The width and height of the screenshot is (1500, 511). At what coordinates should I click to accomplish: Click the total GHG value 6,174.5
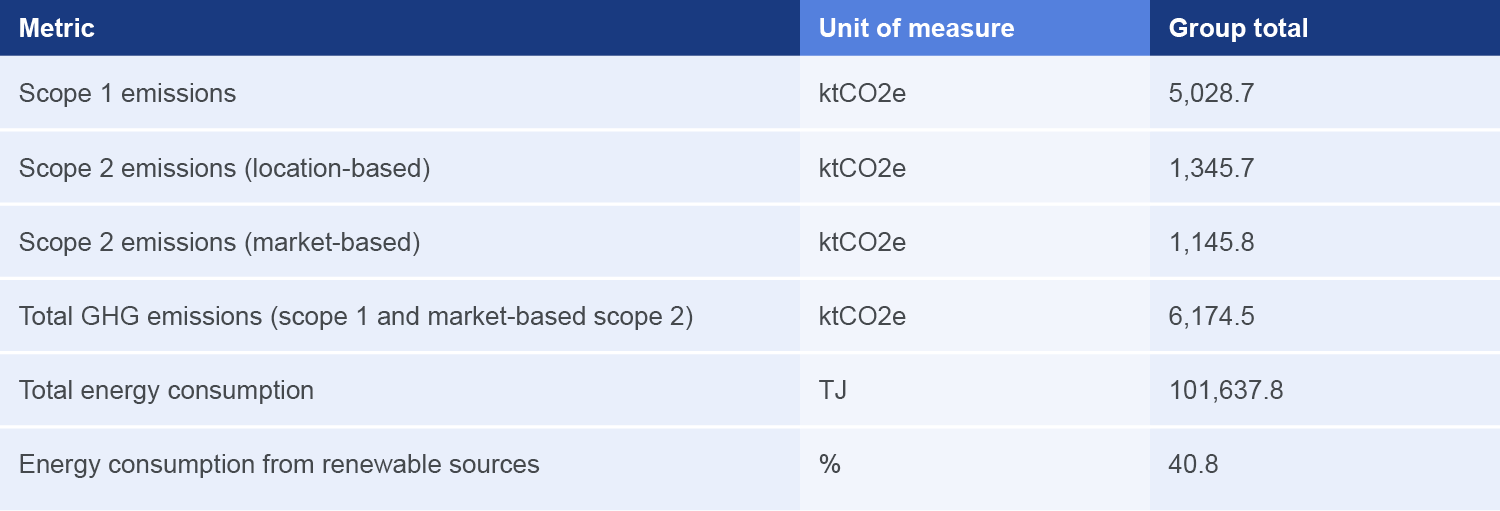(1211, 316)
